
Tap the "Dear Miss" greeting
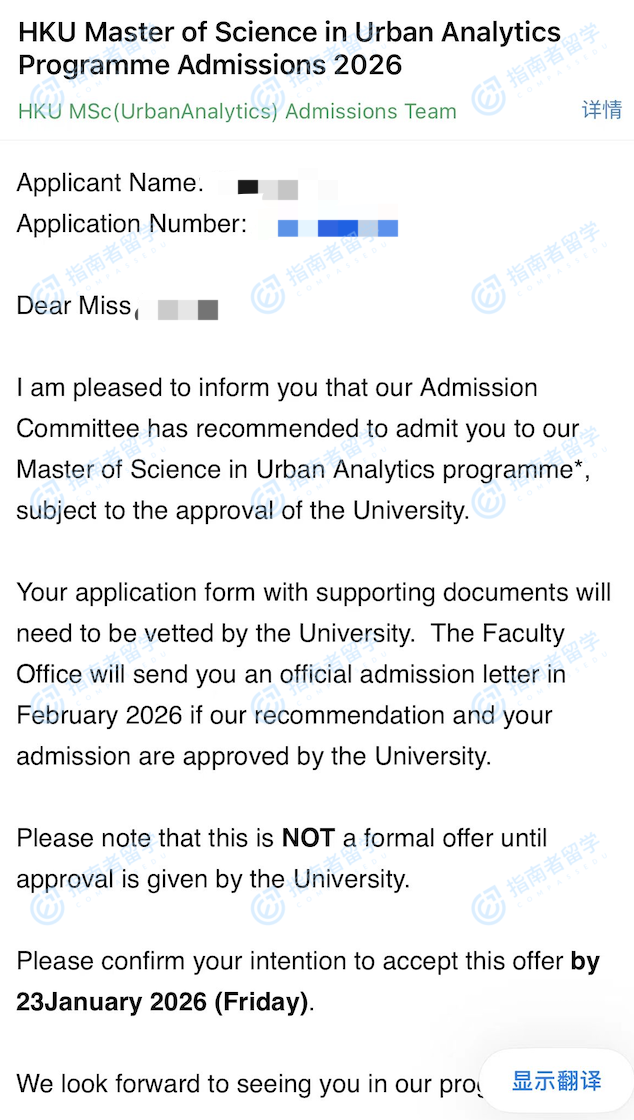[x=74, y=306]
